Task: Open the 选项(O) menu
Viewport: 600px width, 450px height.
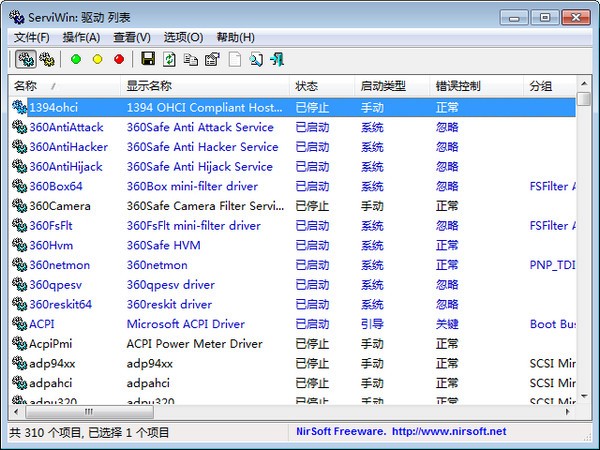Action: coord(181,37)
